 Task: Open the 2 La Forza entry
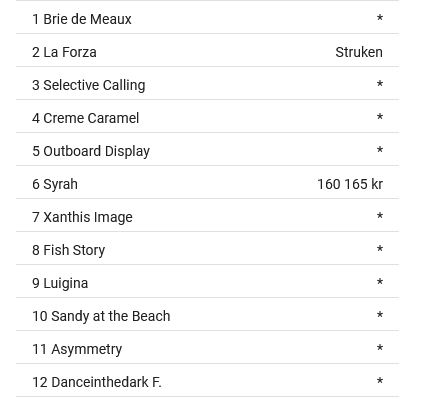point(207,50)
